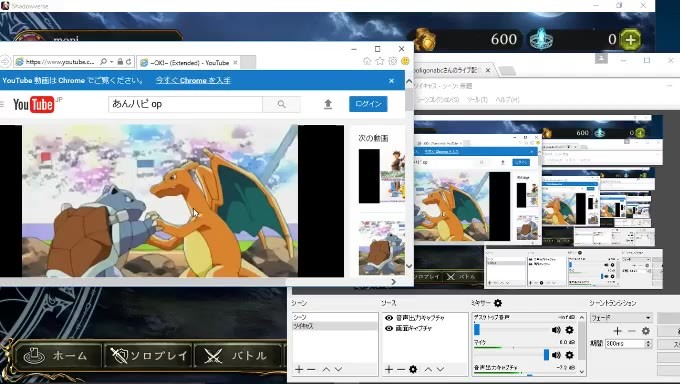
Task: Add a scene transition with plus icon
Action: click(x=618, y=331)
